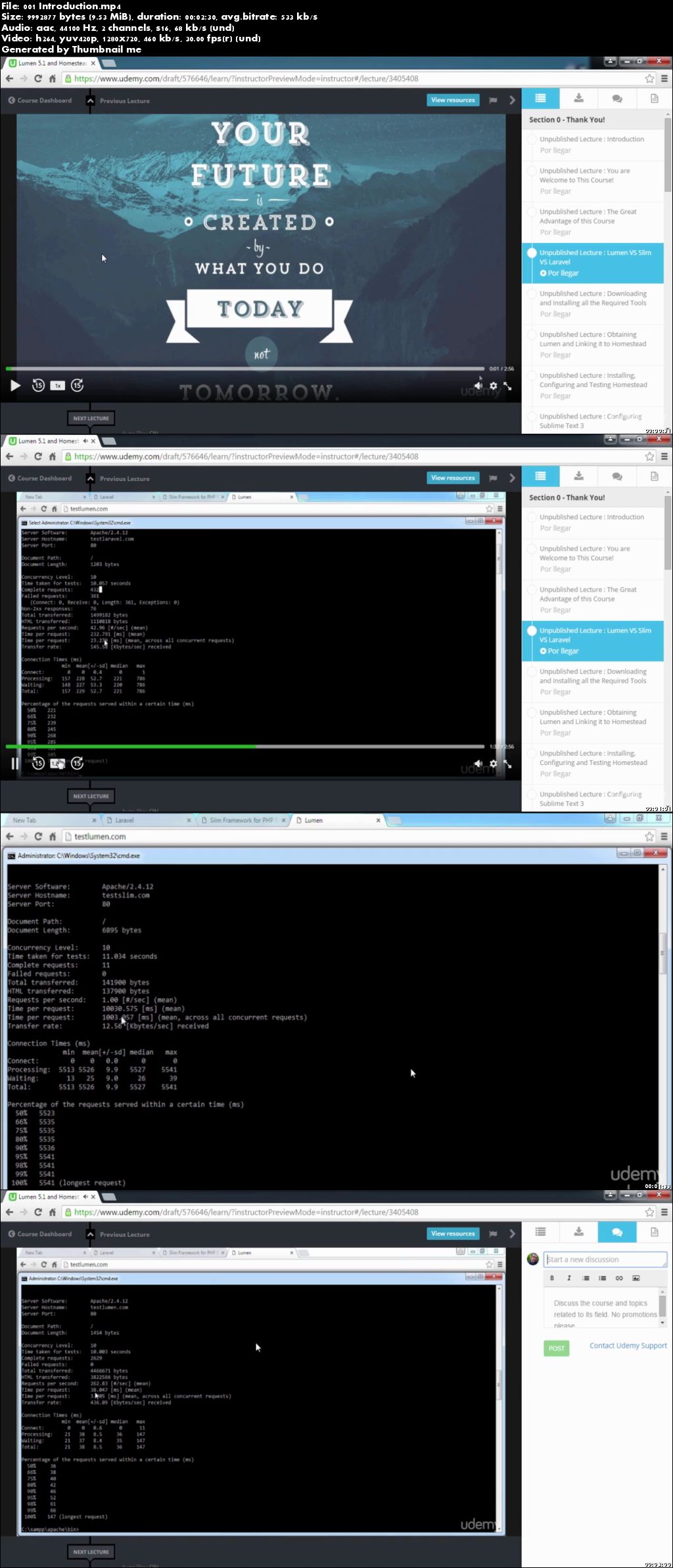Open Chrome hamburger menu in the poster frame
Screen dimensions: 673x1568
[664, 78]
